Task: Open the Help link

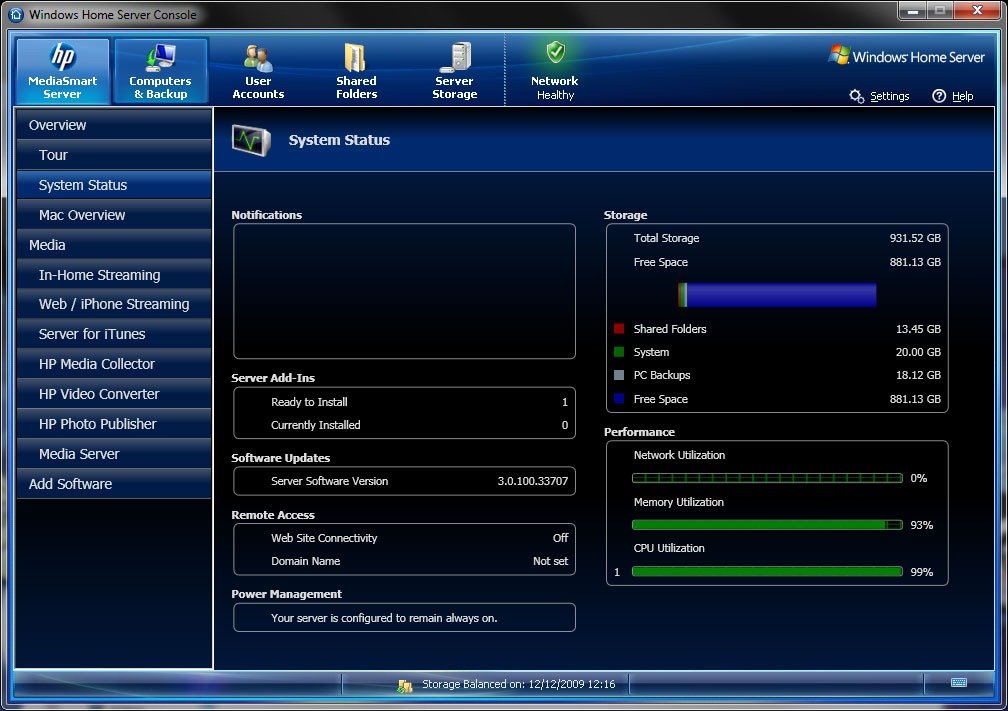Action: [962, 96]
